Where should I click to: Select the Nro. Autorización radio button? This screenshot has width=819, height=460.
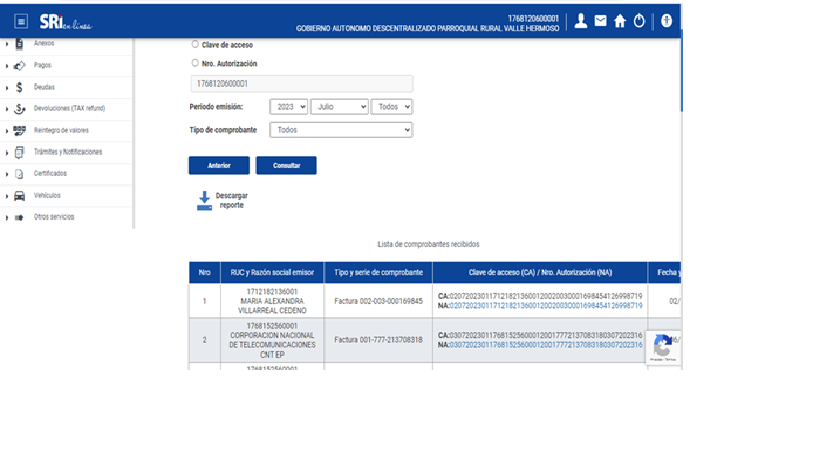pyautogui.click(x=195, y=63)
